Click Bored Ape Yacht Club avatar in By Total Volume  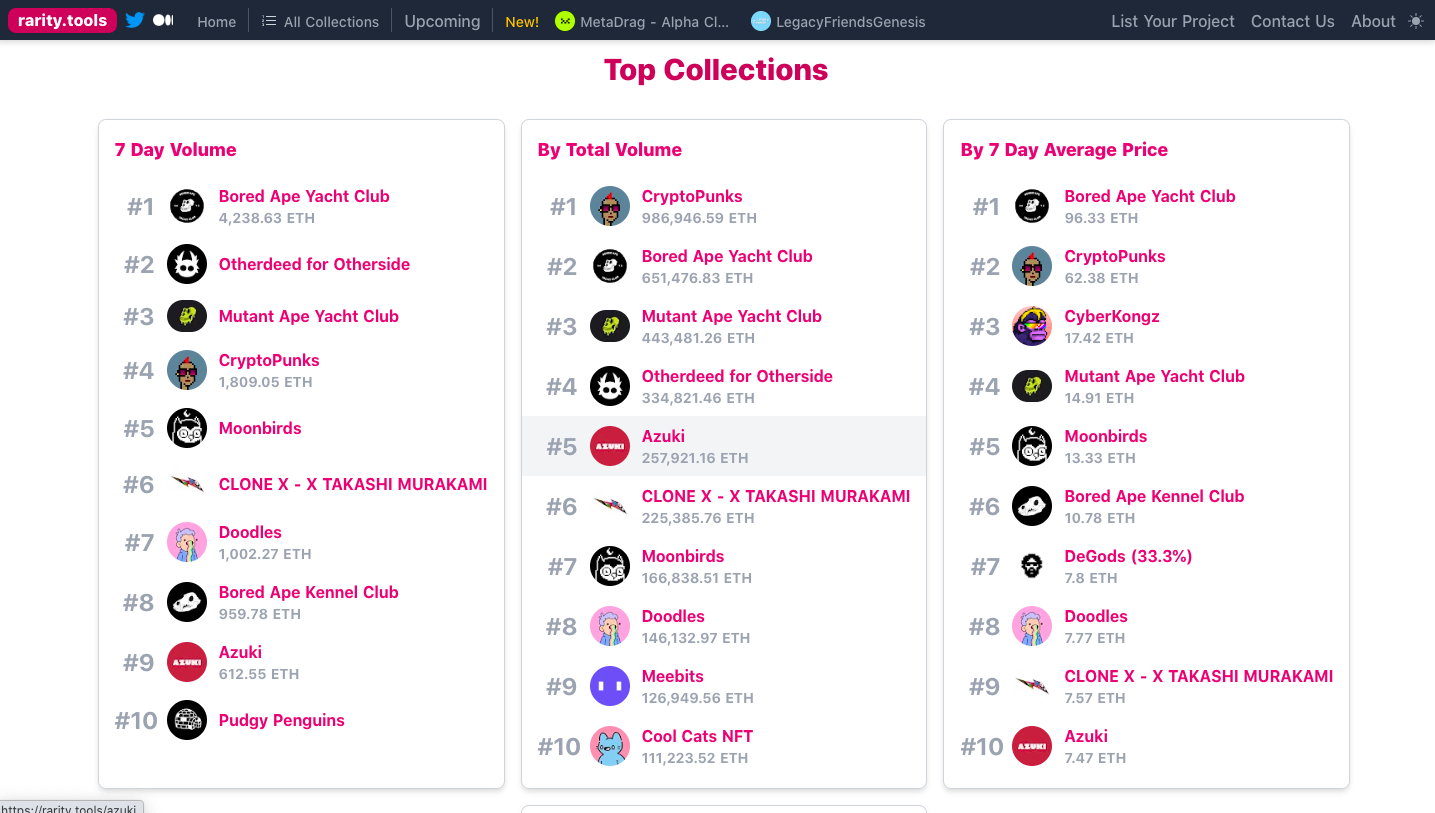point(610,266)
